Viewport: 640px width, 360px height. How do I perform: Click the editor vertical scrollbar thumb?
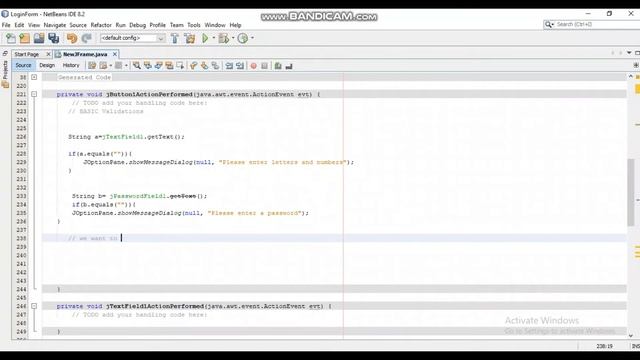click(631, 192)
